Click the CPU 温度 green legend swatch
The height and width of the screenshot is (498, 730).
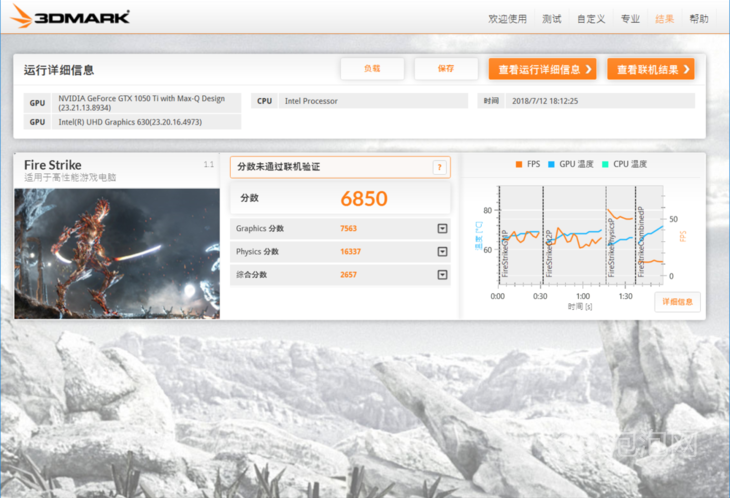point(605,164)
